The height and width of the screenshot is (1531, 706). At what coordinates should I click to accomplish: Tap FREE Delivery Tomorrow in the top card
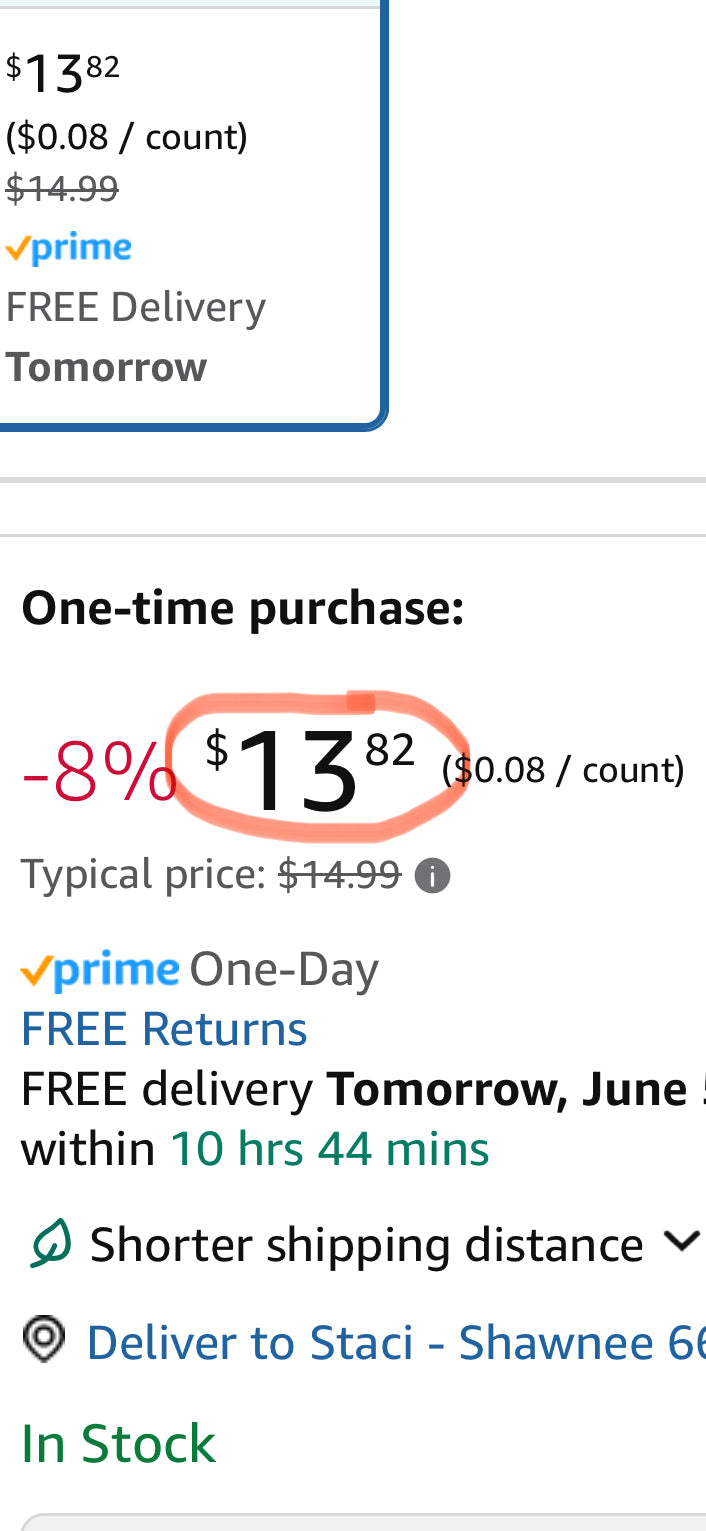[136, 337]
